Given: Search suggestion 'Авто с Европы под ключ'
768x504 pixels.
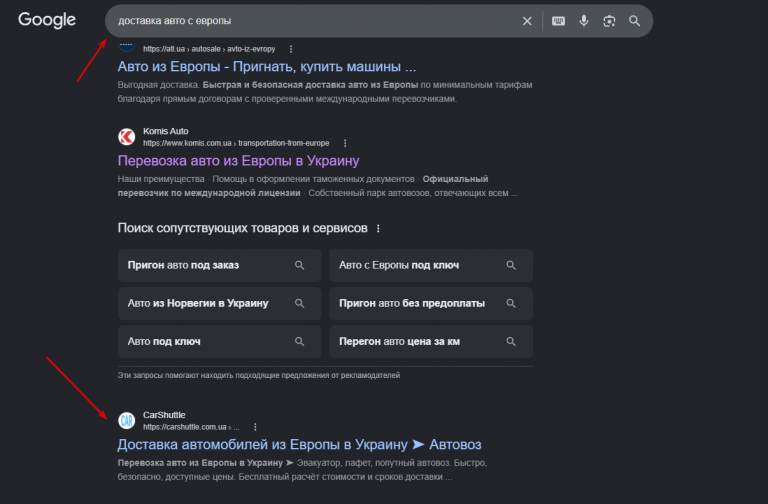Looking at the screenshot, I should tap(431, 265).
